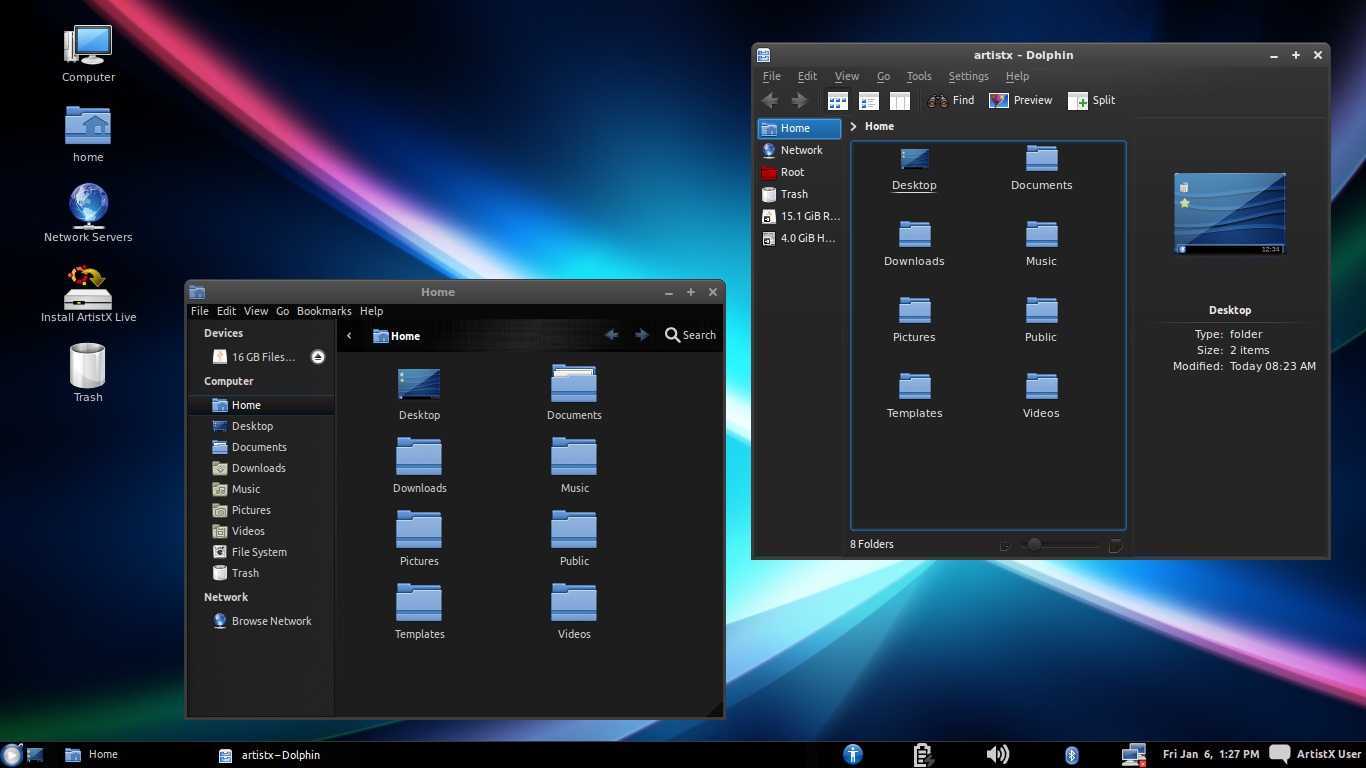Open the Bookmarks menu in Home window
This screenshot has width=1366, height=768.
pos(324,311)
